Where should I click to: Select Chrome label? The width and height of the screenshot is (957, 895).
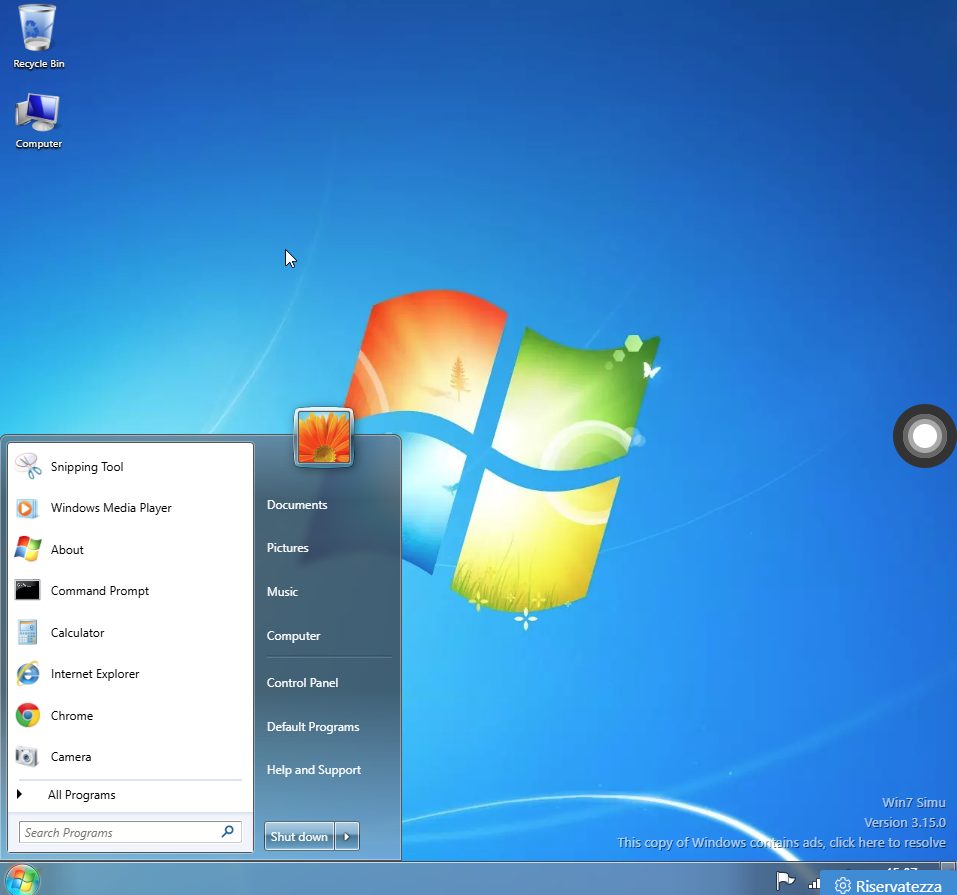(x=71, y=716)
